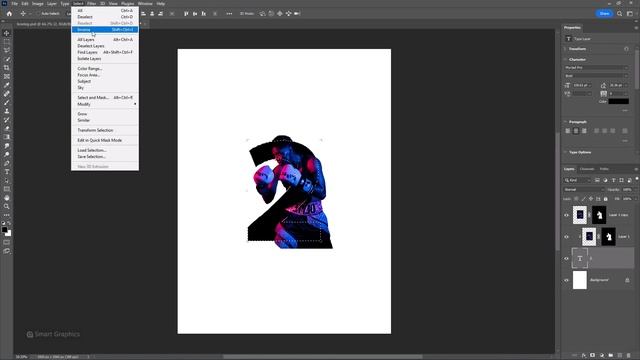The width and height of the screenshot is (640, 360).
Task: Toggle lock all on the Layers lock row
Action: coord(606,199)
